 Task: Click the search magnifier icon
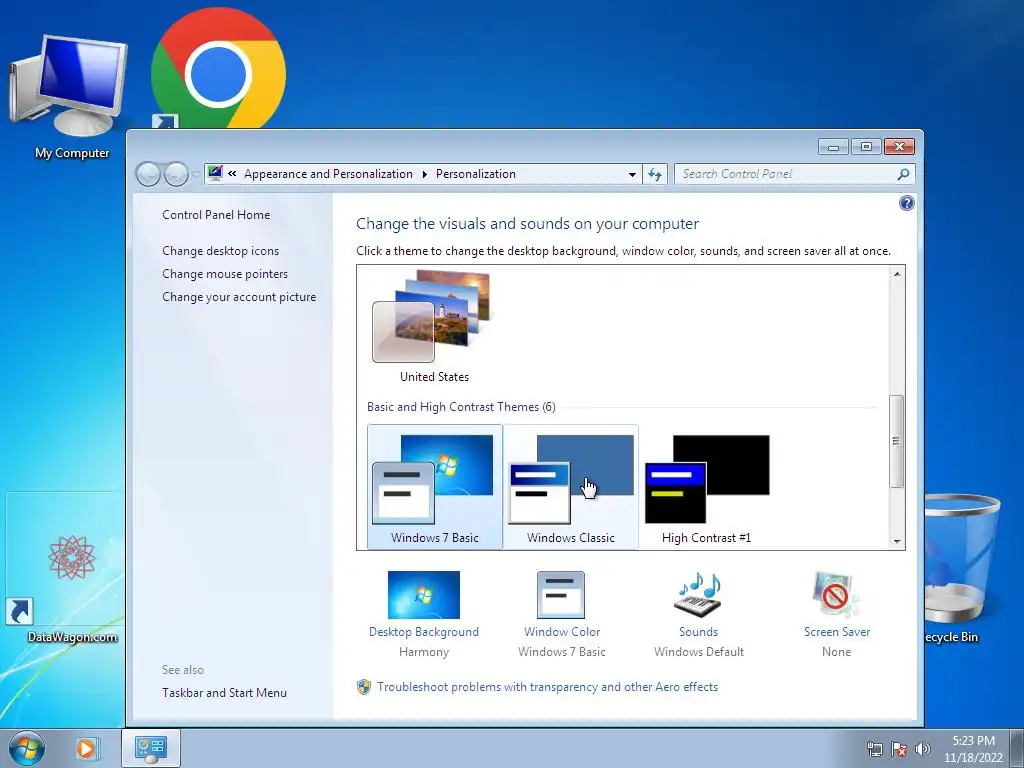[903, 174]
